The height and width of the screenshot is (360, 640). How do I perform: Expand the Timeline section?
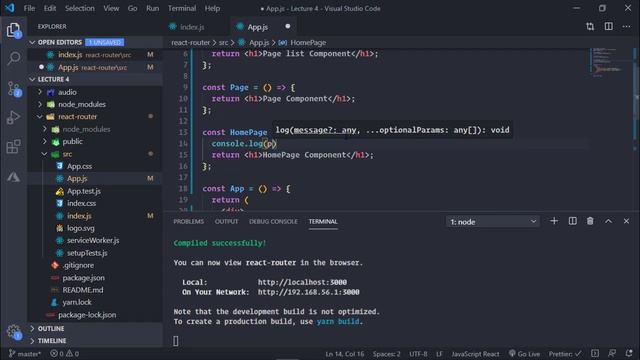[95, 341]
